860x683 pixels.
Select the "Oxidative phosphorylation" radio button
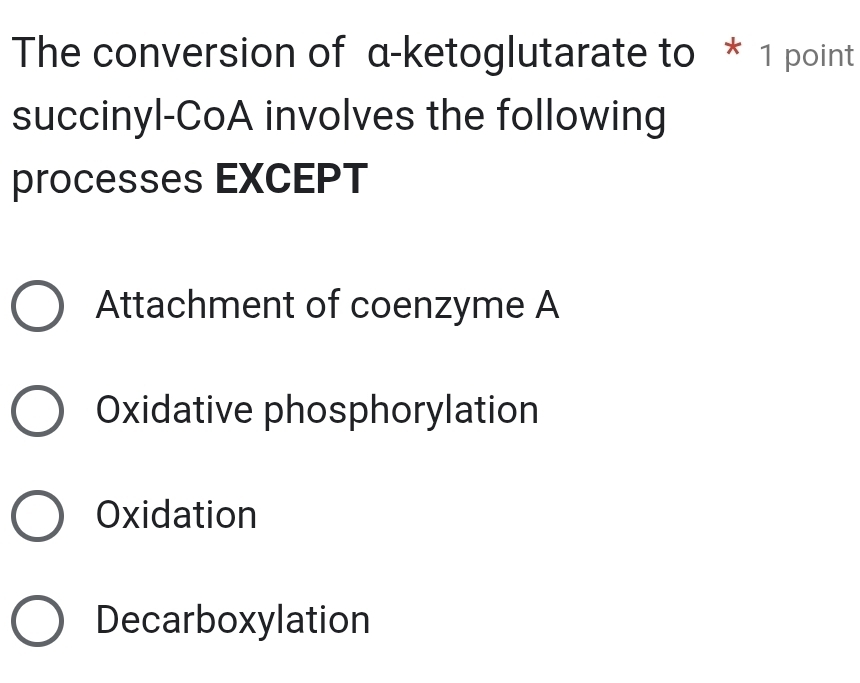pos(37,411)
